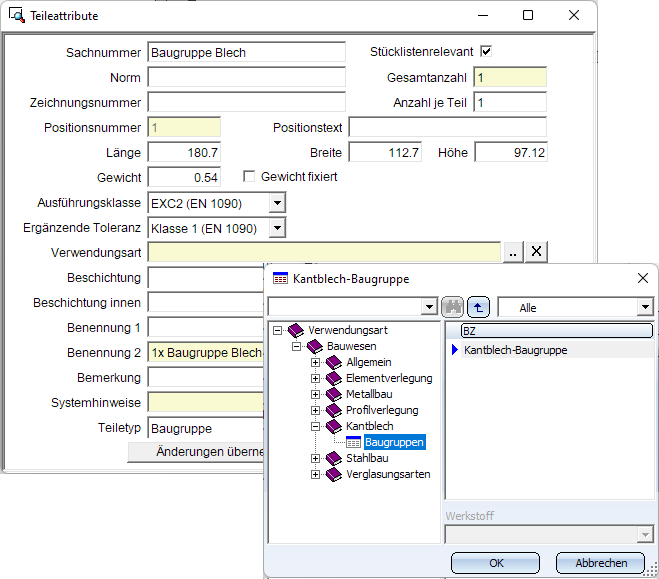The width and height of the screenshot is (659, 579).
Task: Click the blue row marker arrow
Action: (x=454, y=350)
